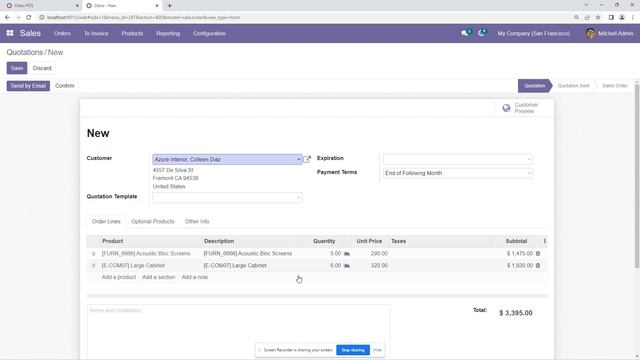
Task: Open forecast chart icon for Acoustic Bloc Screens
Action: pos(347,253)
